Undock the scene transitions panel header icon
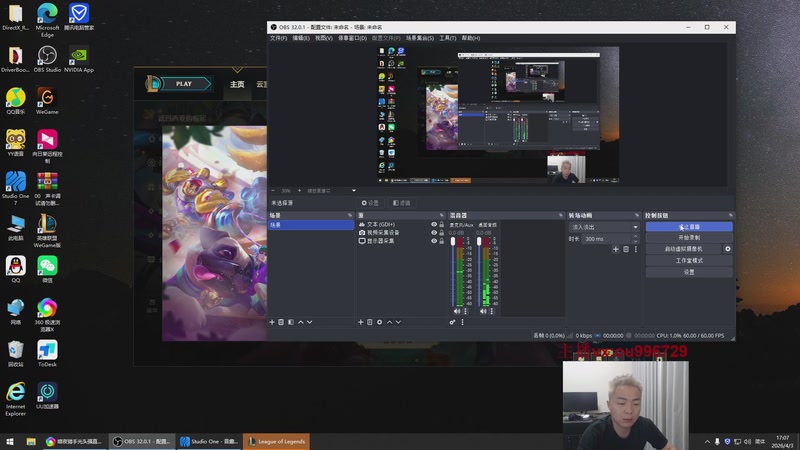 [637, 215]
